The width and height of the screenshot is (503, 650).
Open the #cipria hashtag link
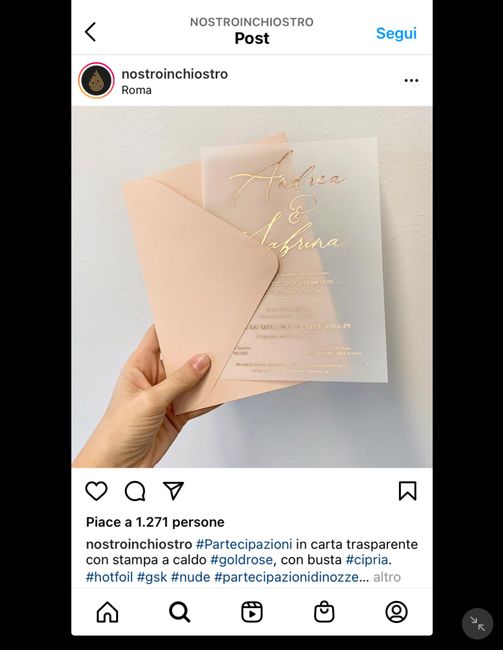point(367,560)
